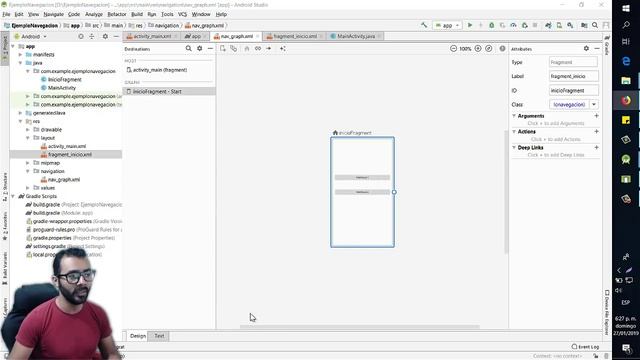This screenshot has width=640, height=360.
Task: Start debugging with the bug icon
Action: (x=491, y=25)
